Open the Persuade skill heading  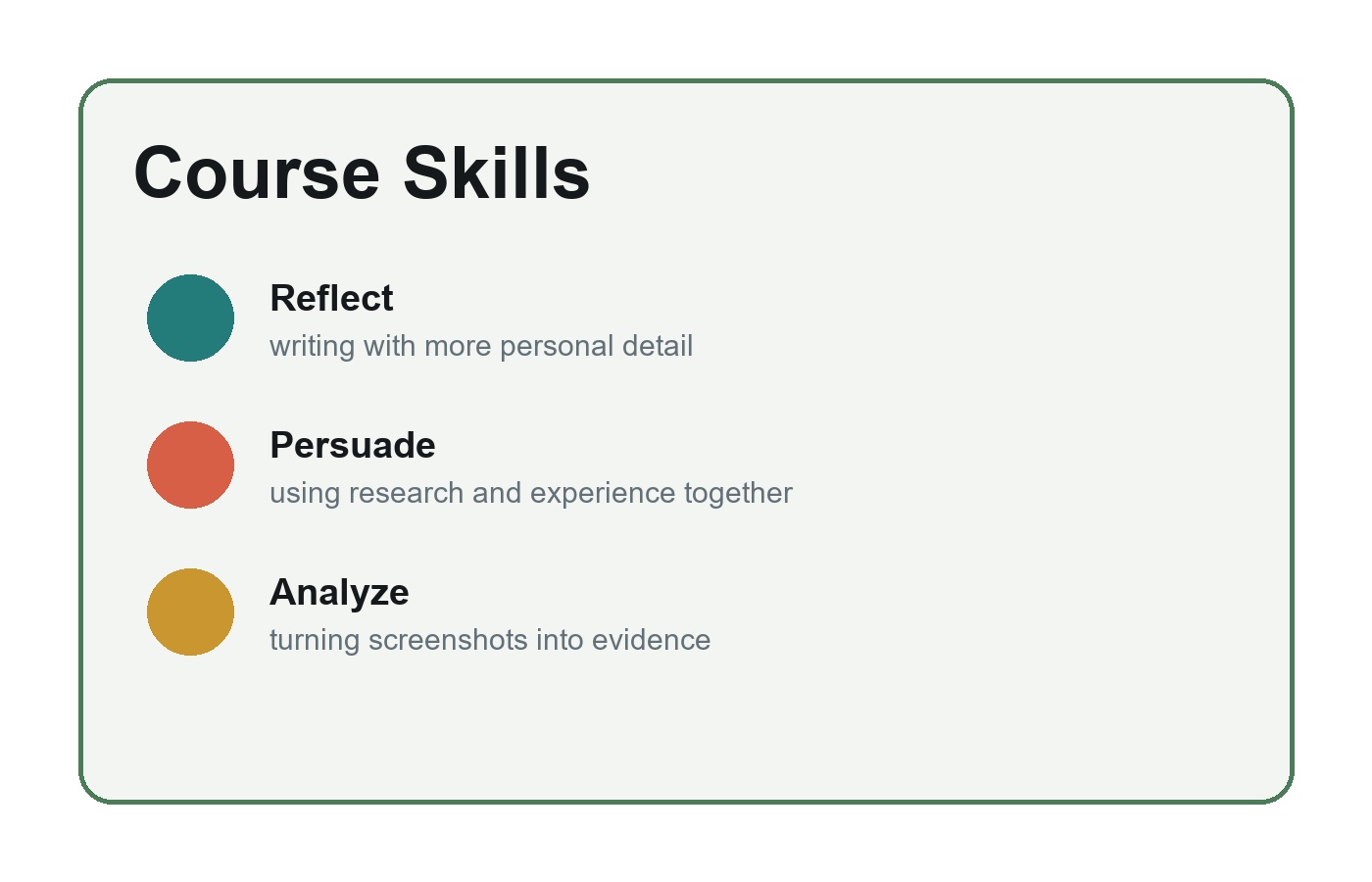(353, 445)
